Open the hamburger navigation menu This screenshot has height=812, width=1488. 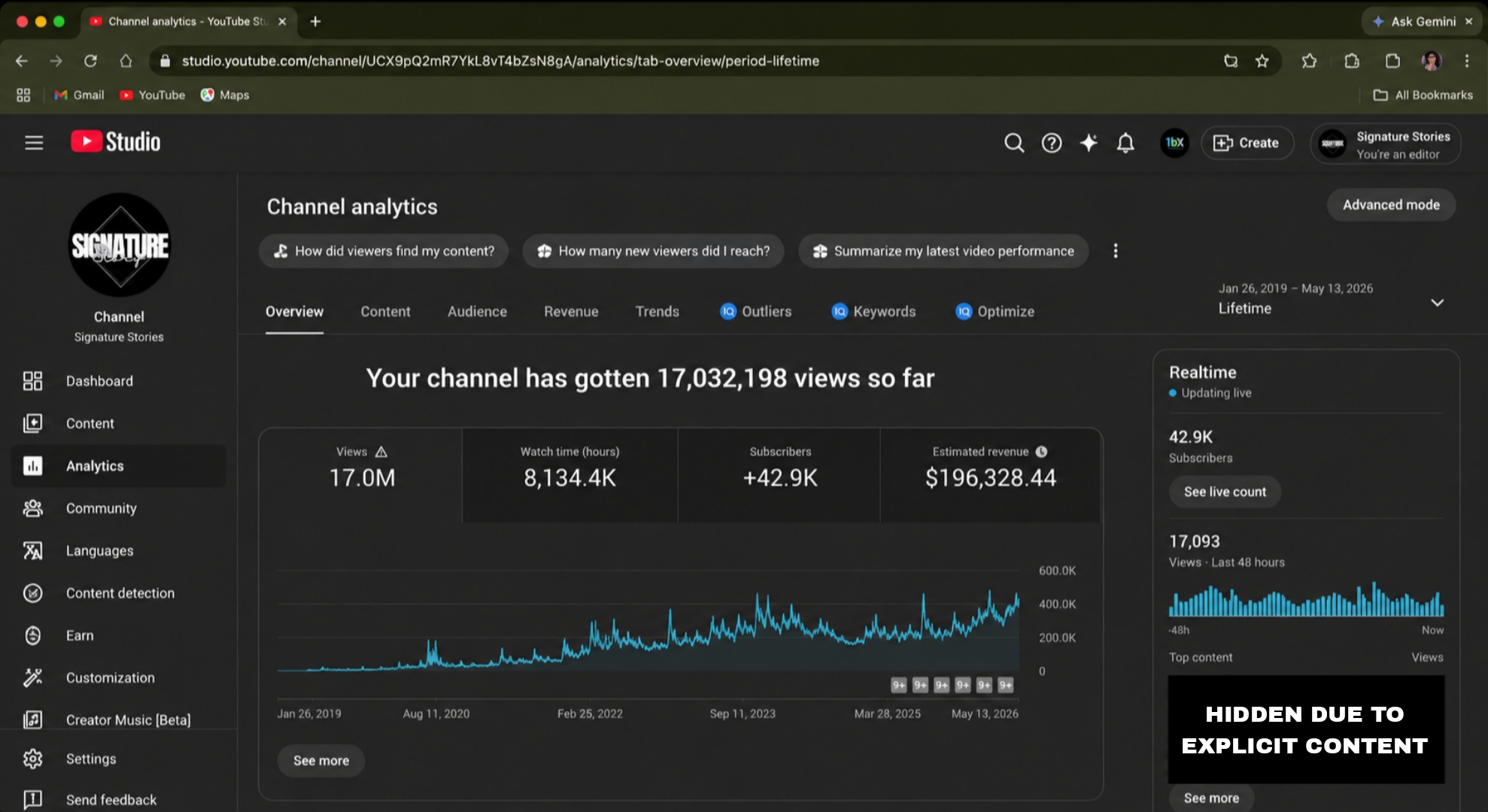(x=34, y=143)
